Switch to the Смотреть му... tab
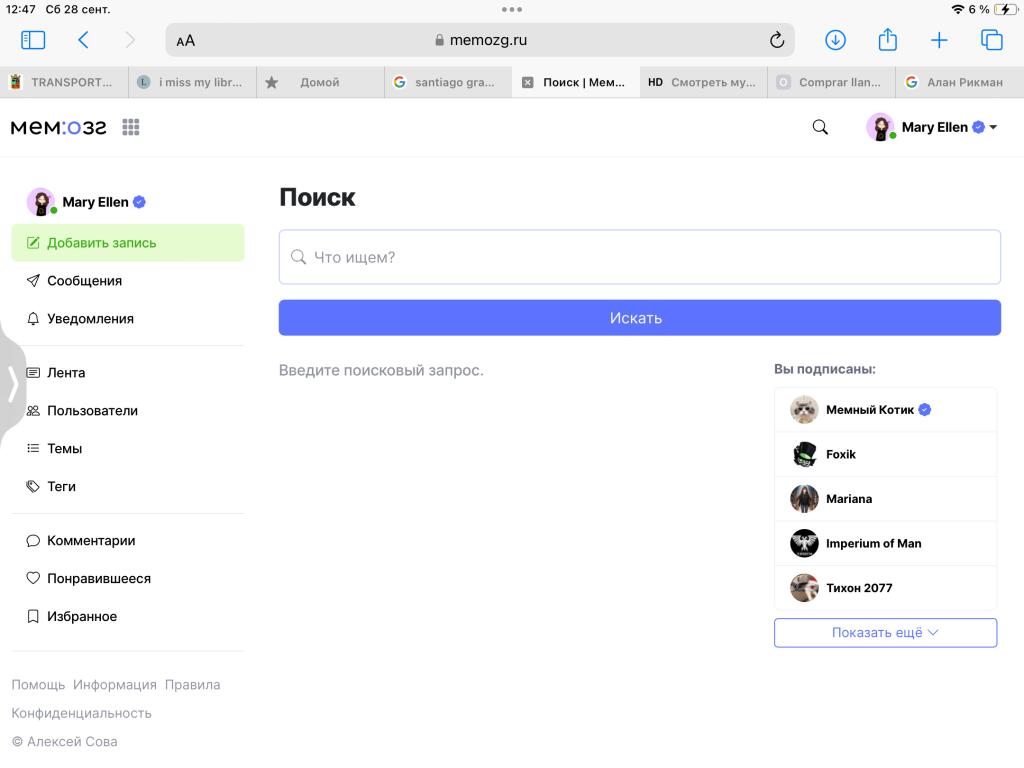The width and height of the screenshot is (1024, 768). (x=703, y=82)
